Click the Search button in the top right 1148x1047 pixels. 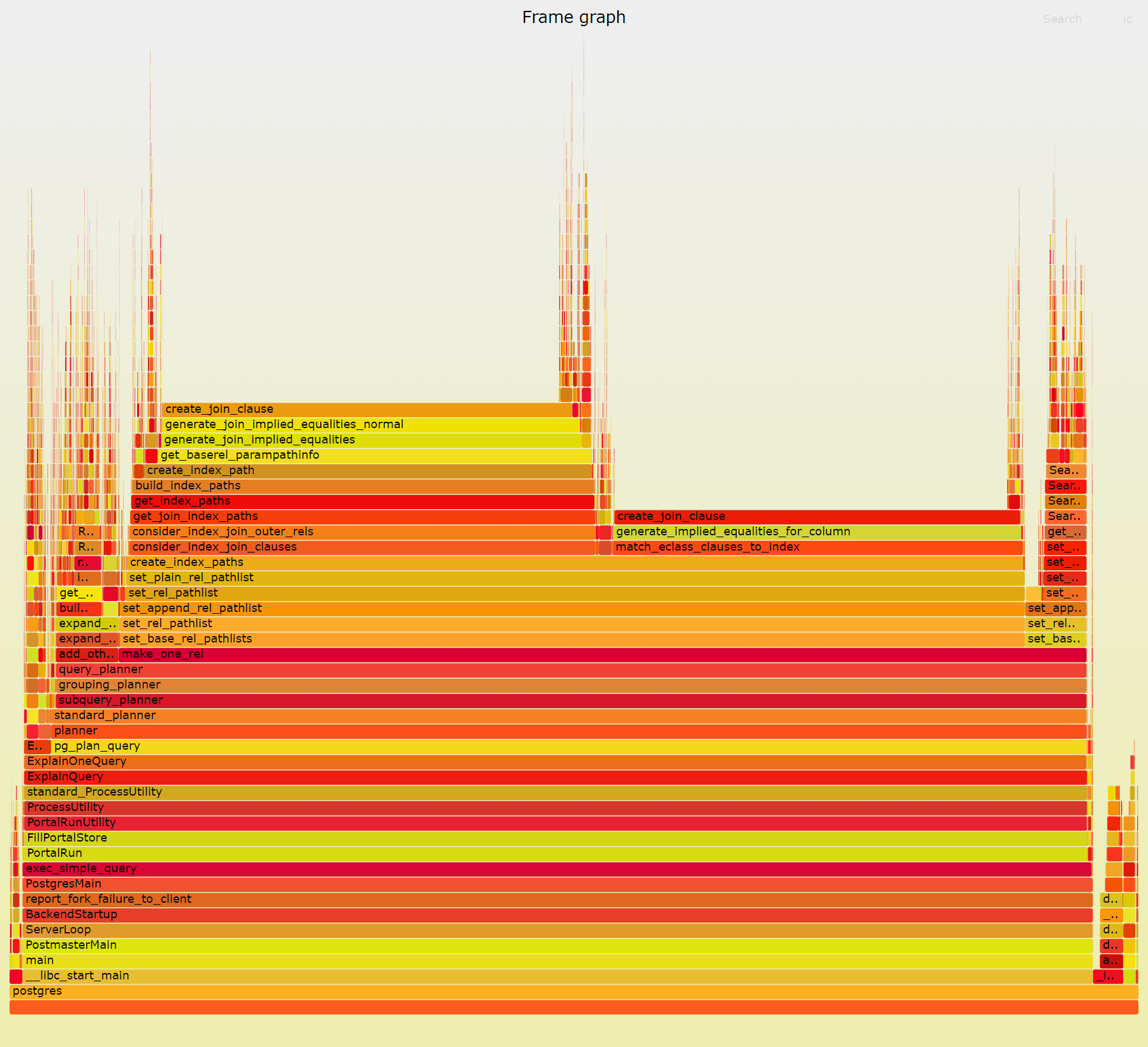tap(1062, 19)
